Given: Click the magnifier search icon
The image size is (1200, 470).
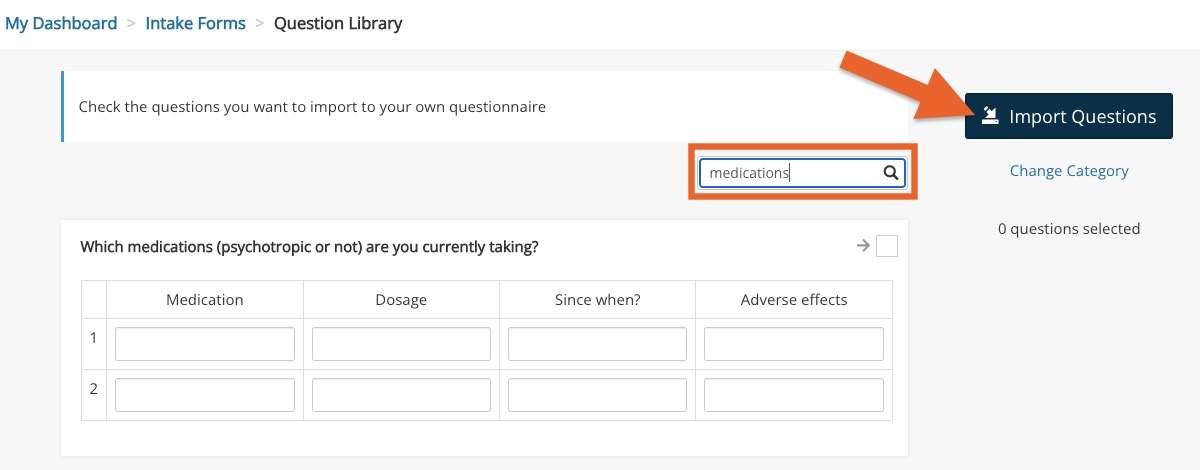Looking at the screenshot, I should [x=890, y=173].
